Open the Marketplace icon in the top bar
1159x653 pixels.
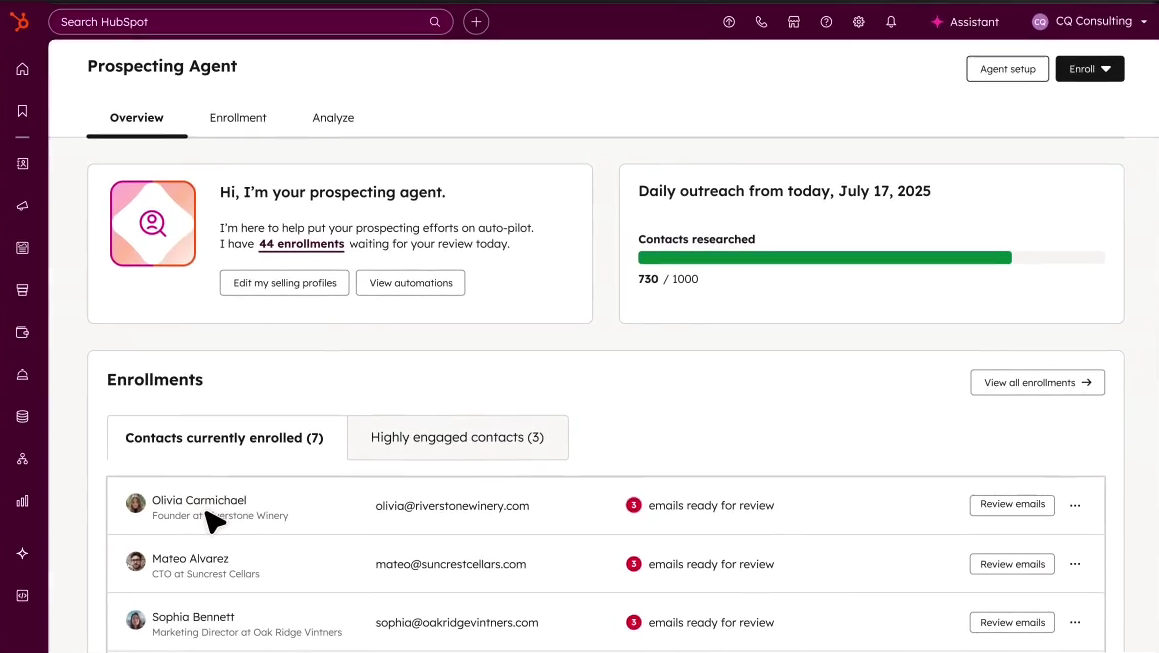[794, 21]
